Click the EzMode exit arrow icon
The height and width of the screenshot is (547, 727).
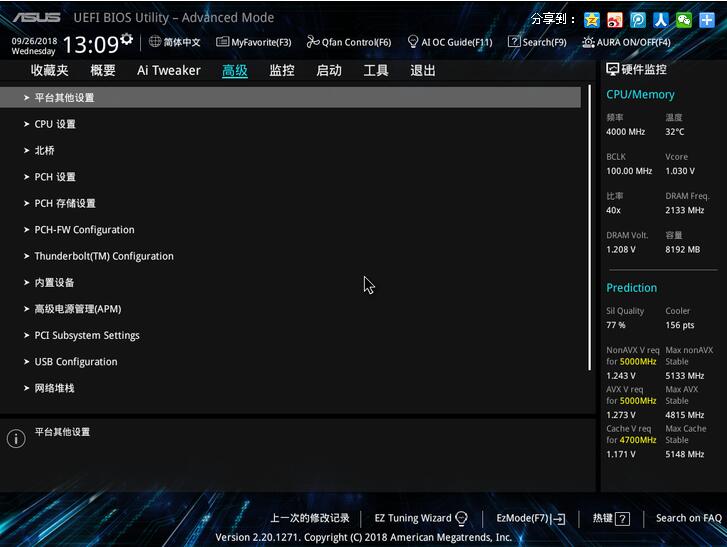(x=559, y=519)
